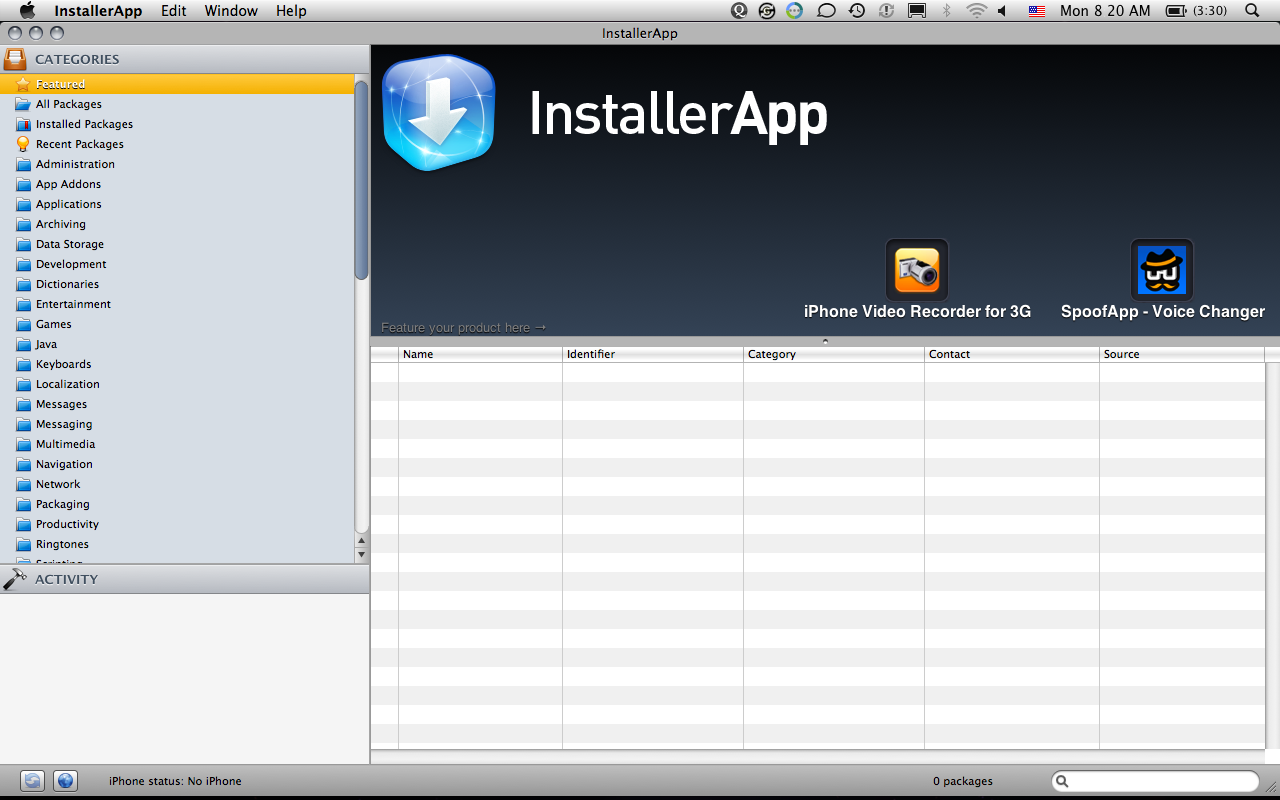
Task: Collapse the banner using the divider arrow
Action: pos(825,341)
